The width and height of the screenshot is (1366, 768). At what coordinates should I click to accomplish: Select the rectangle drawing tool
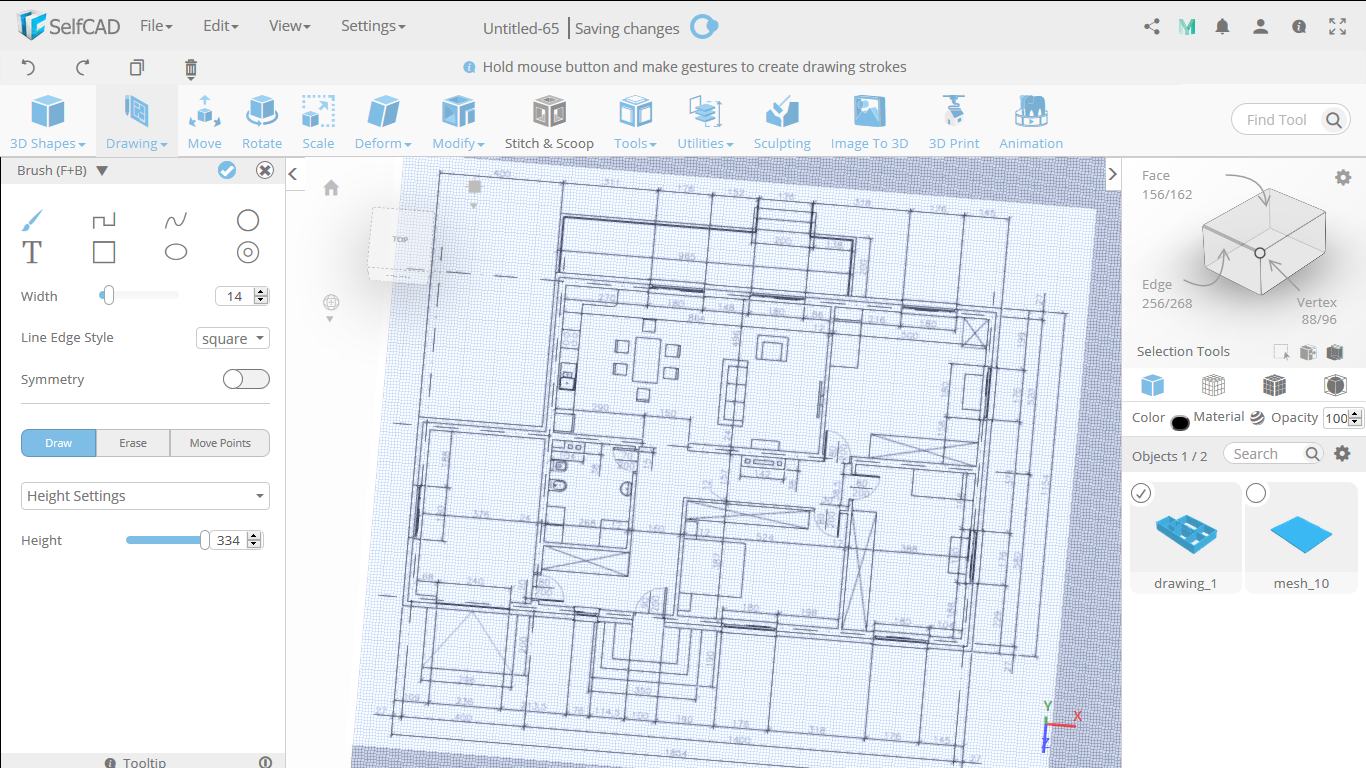point(104,252)
